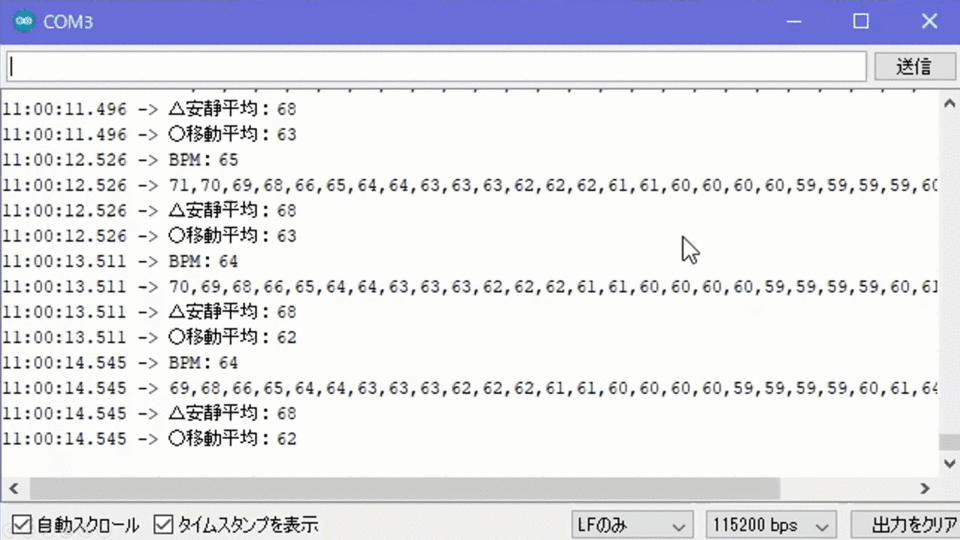Click the '△安静平均: 68' line at 11:00:14.545
This screenshot has height=540, width=960.
pos(149,414)
